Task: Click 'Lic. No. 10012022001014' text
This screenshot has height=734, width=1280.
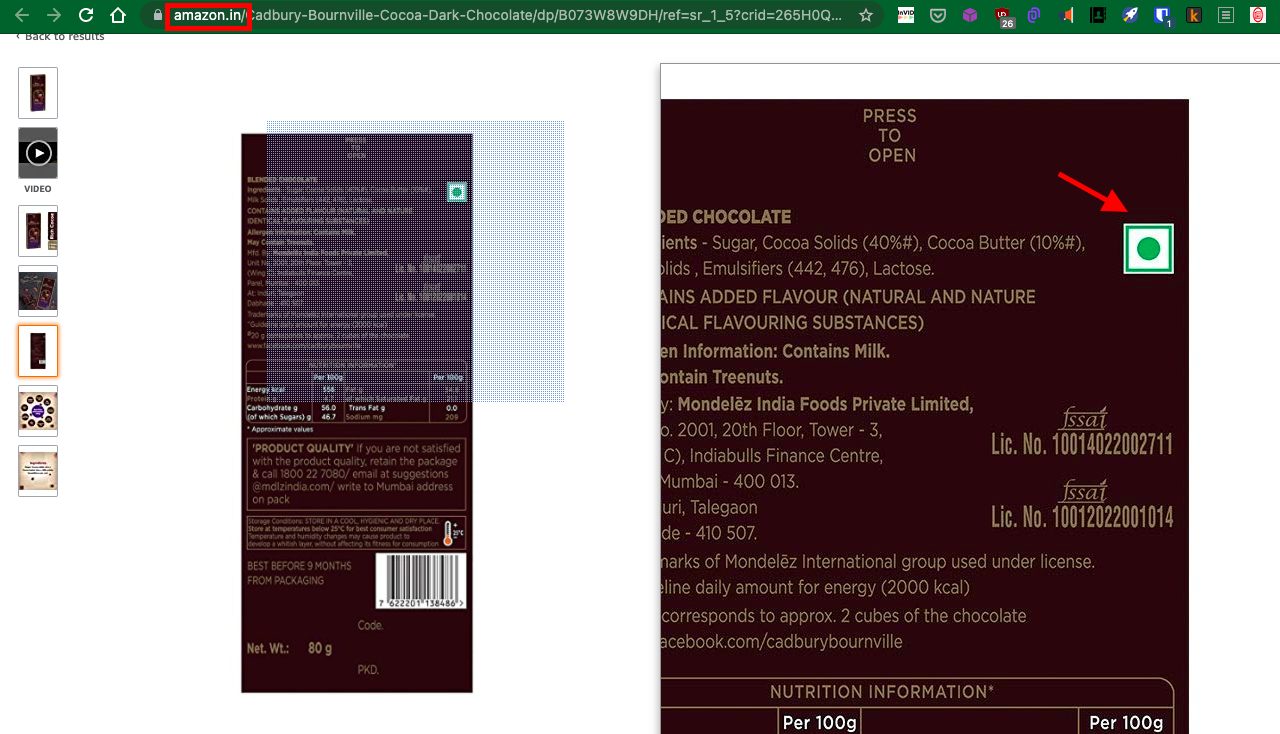Action: 1082,517
